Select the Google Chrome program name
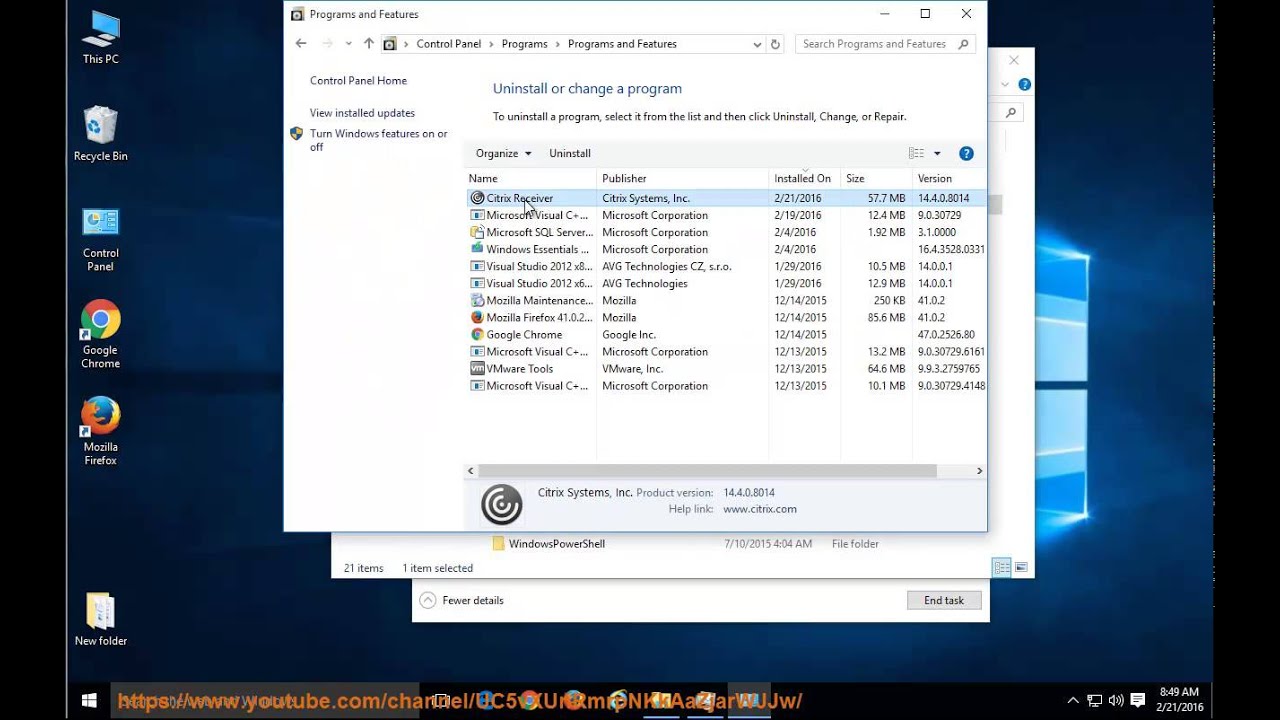Viewport: 1280px width, 720px height. (524, 334)
